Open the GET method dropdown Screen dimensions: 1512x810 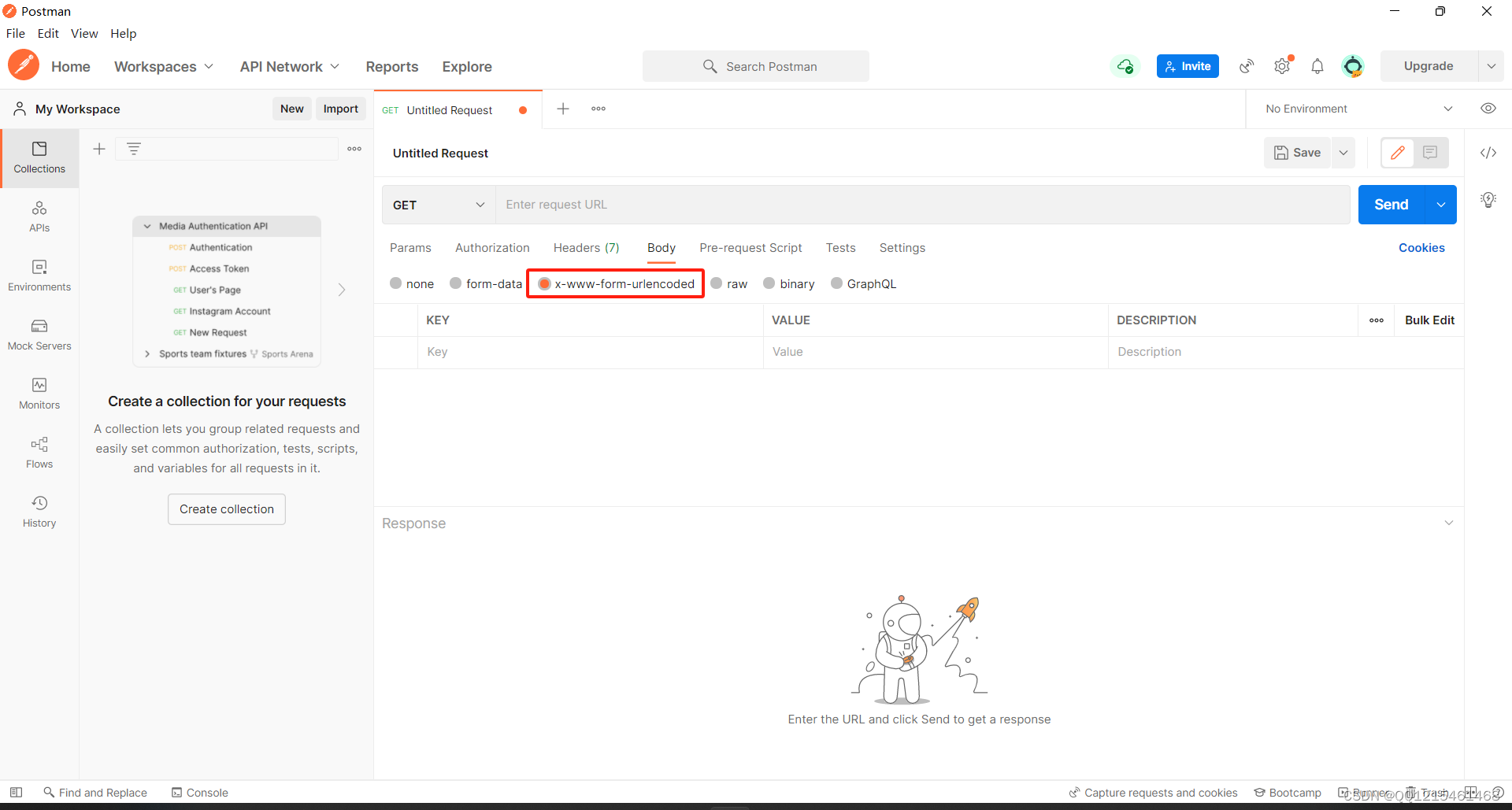439,205
